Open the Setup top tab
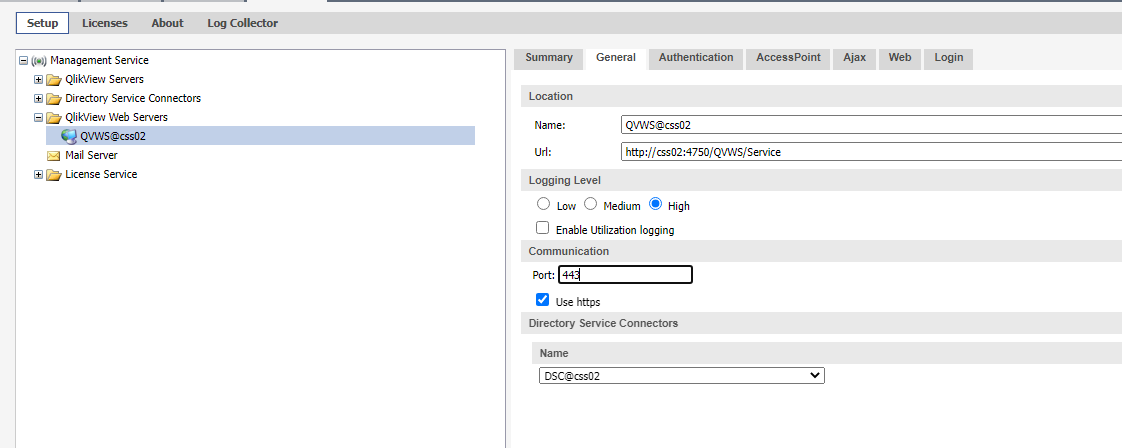1122x448 pixels. point(42,23)
